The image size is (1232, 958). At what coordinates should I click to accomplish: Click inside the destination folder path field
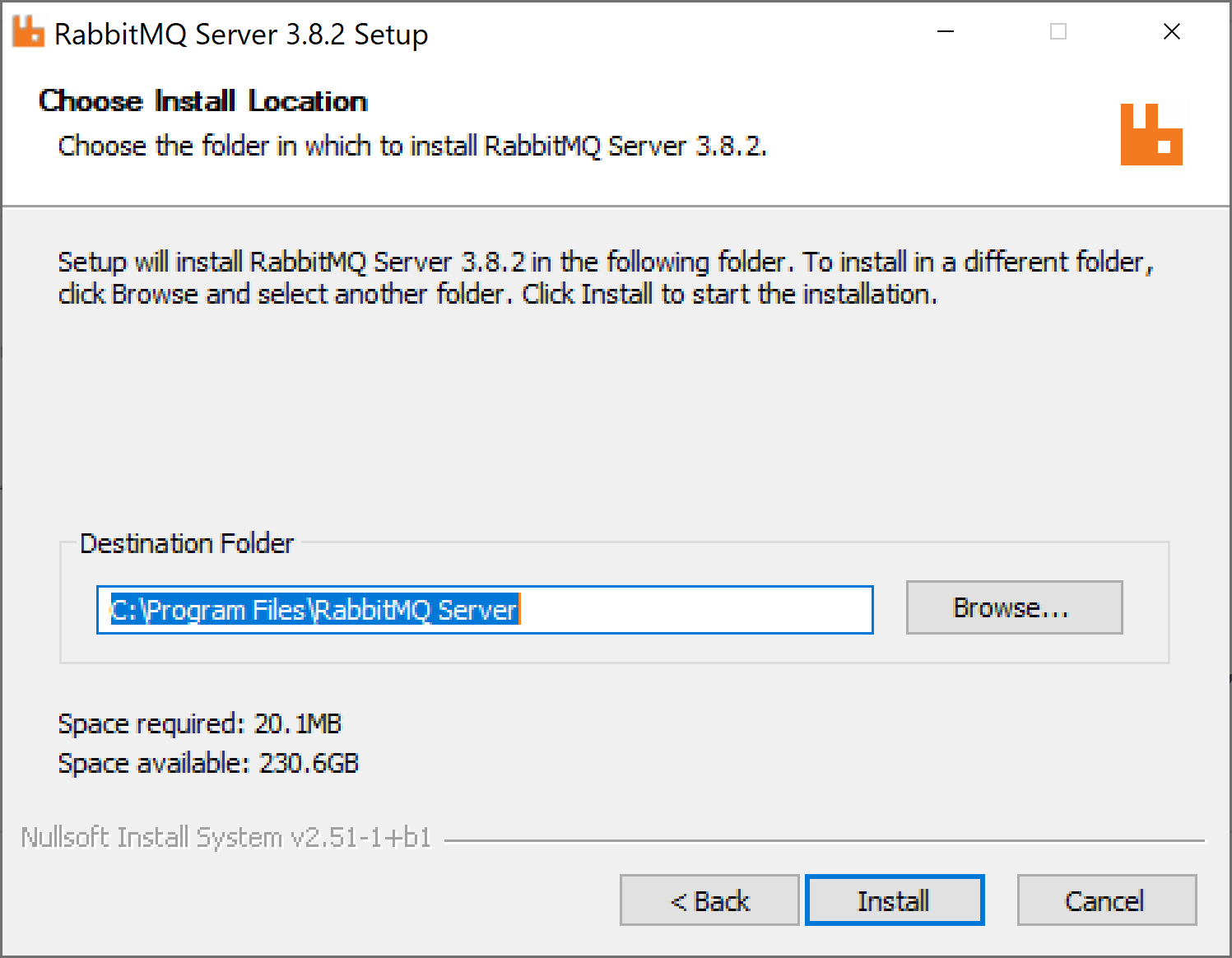[x=485, y=609]
